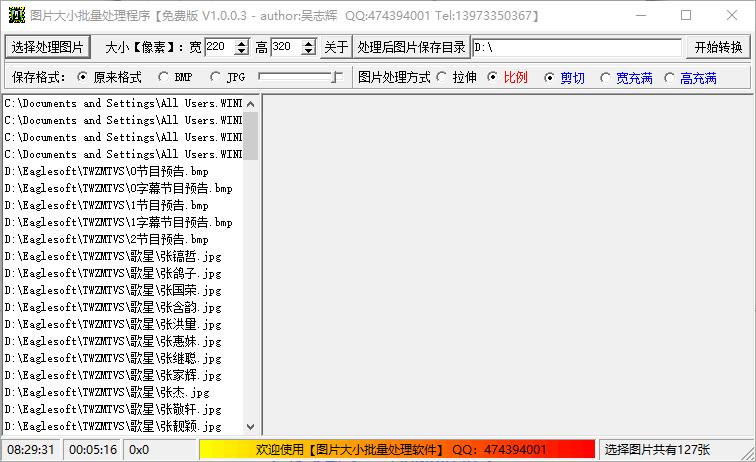The width and height of the screenshot is (756, 462).
Task: Select file 张惠妹.jpg
Action: (123, 341)
